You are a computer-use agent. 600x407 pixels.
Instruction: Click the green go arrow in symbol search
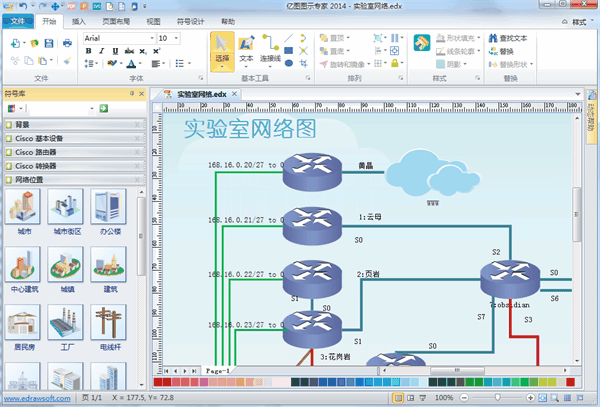(104, 109)
